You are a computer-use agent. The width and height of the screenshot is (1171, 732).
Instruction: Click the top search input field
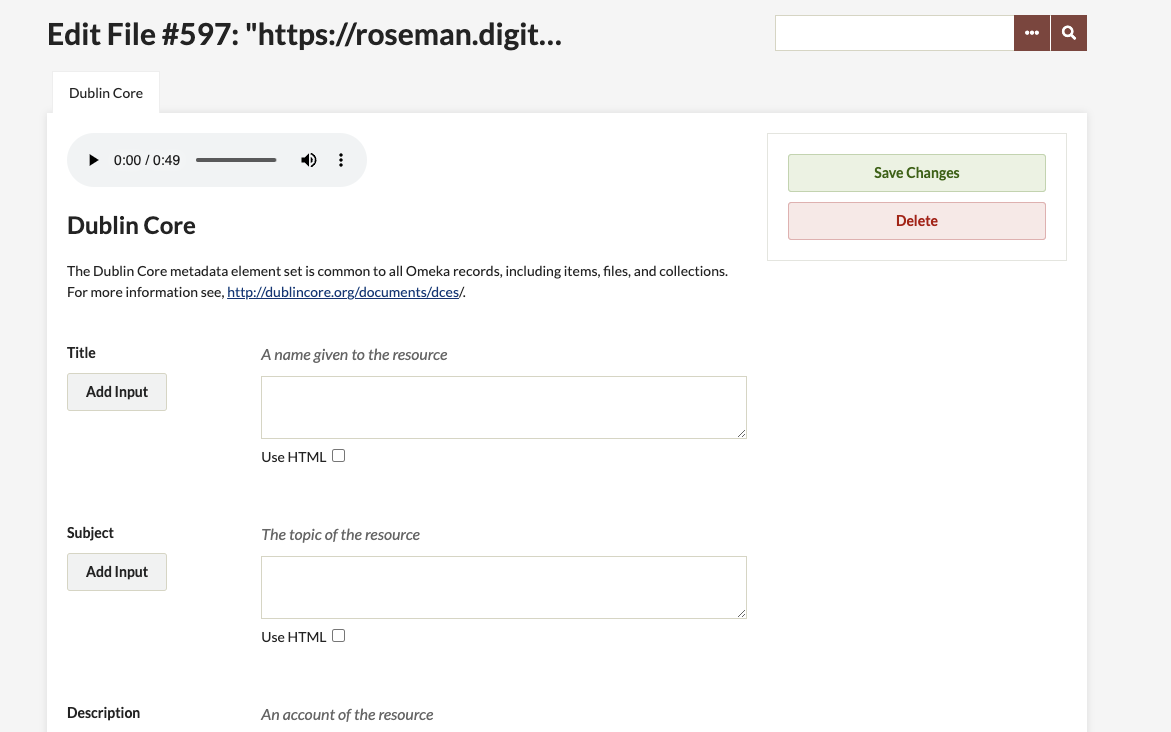pos(894,33)
